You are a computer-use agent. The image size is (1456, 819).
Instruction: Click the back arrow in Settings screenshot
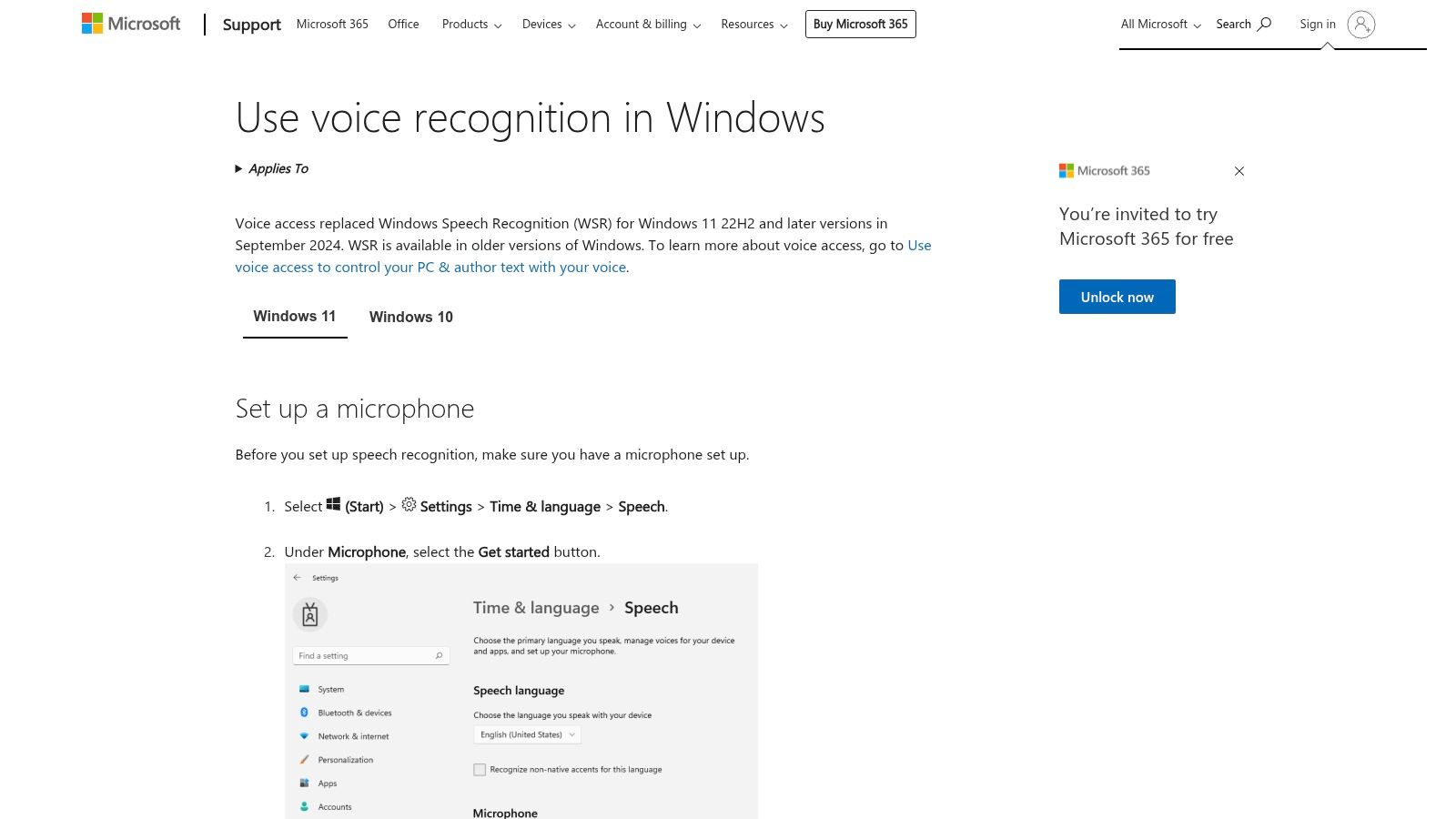pyautogui.click(x=297, y=577)
